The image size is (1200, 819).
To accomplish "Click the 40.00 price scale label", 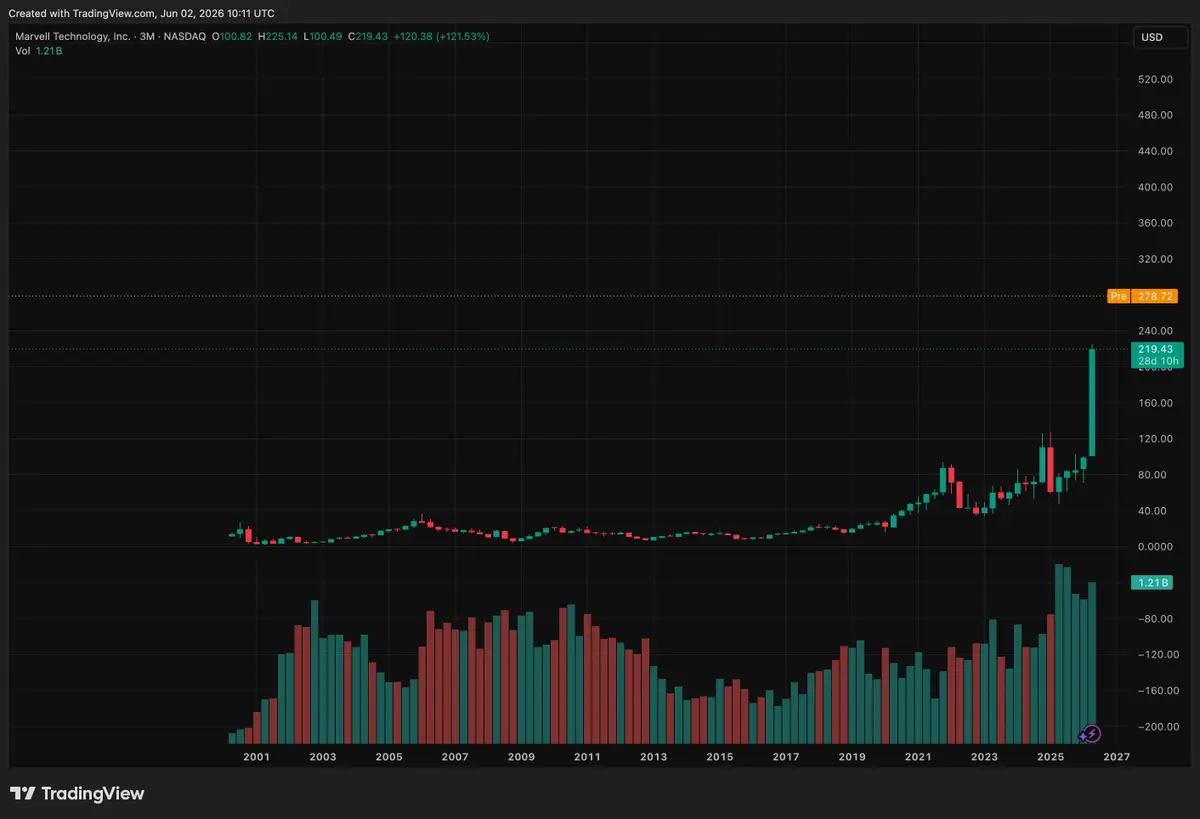I will coord(1154,511).
